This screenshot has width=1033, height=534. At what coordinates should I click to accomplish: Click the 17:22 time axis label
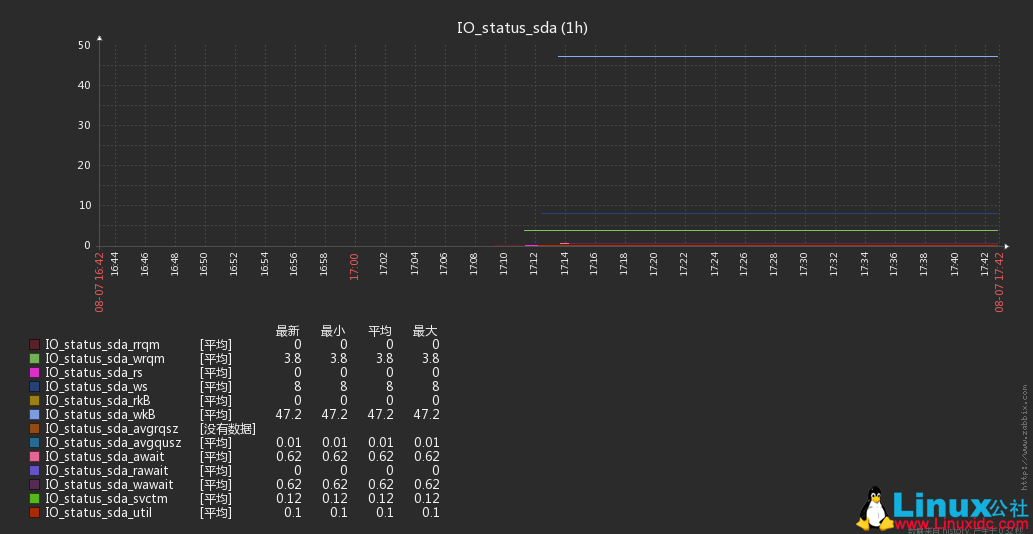684,265
